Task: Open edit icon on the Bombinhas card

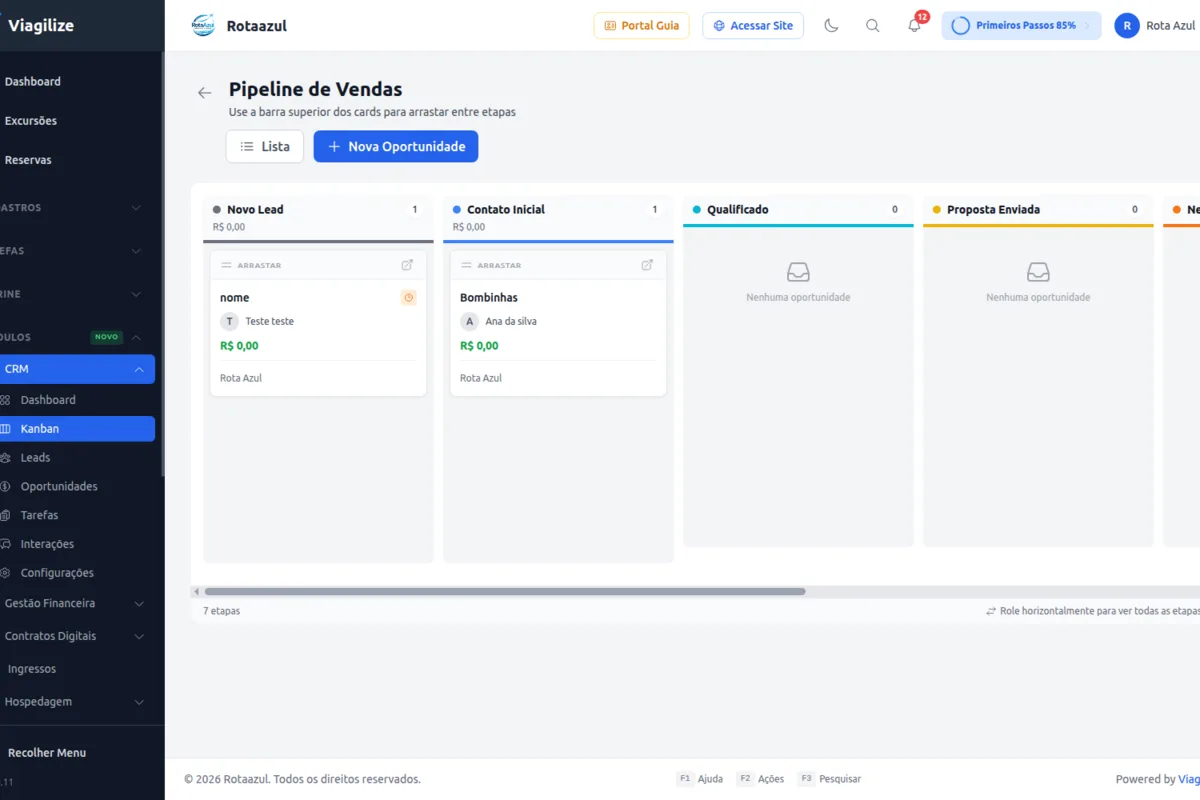Action: tap(647, 265)
